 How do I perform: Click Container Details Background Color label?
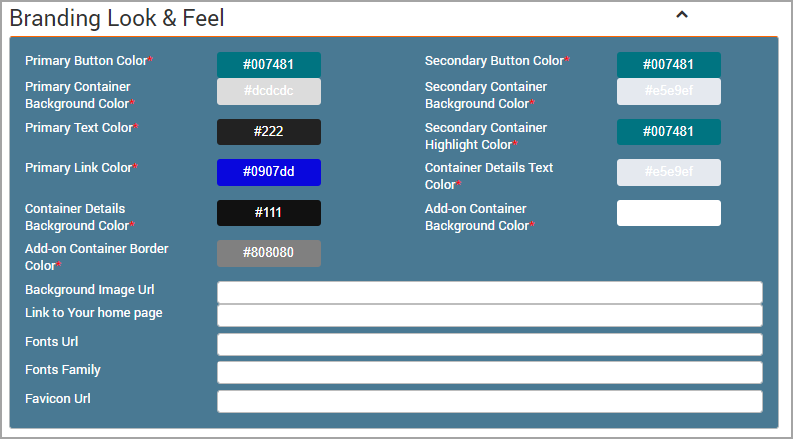pyautogui.click(x=80, y=217)
